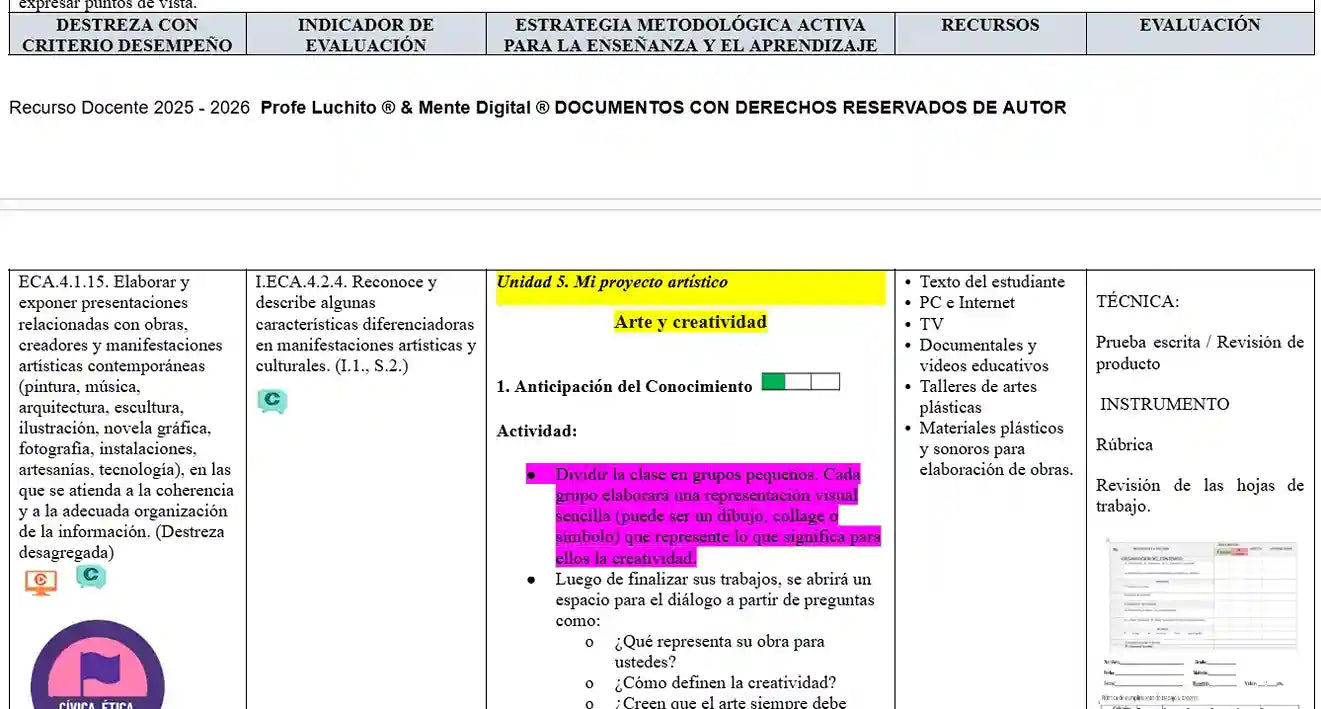
Task: Click the 'Documentales y videos educativos' resource item
Action: point(983,355)
